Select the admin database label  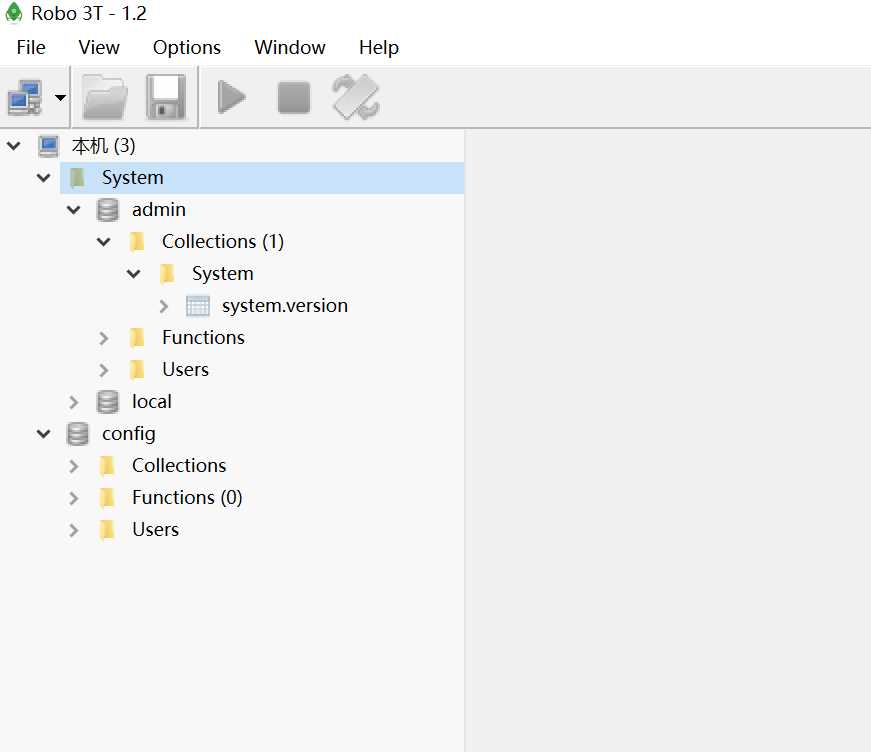point(159,210)
